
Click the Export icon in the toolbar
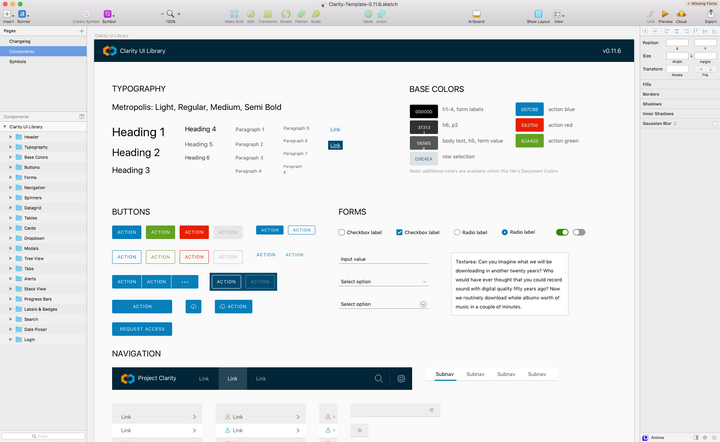[710, 14]
